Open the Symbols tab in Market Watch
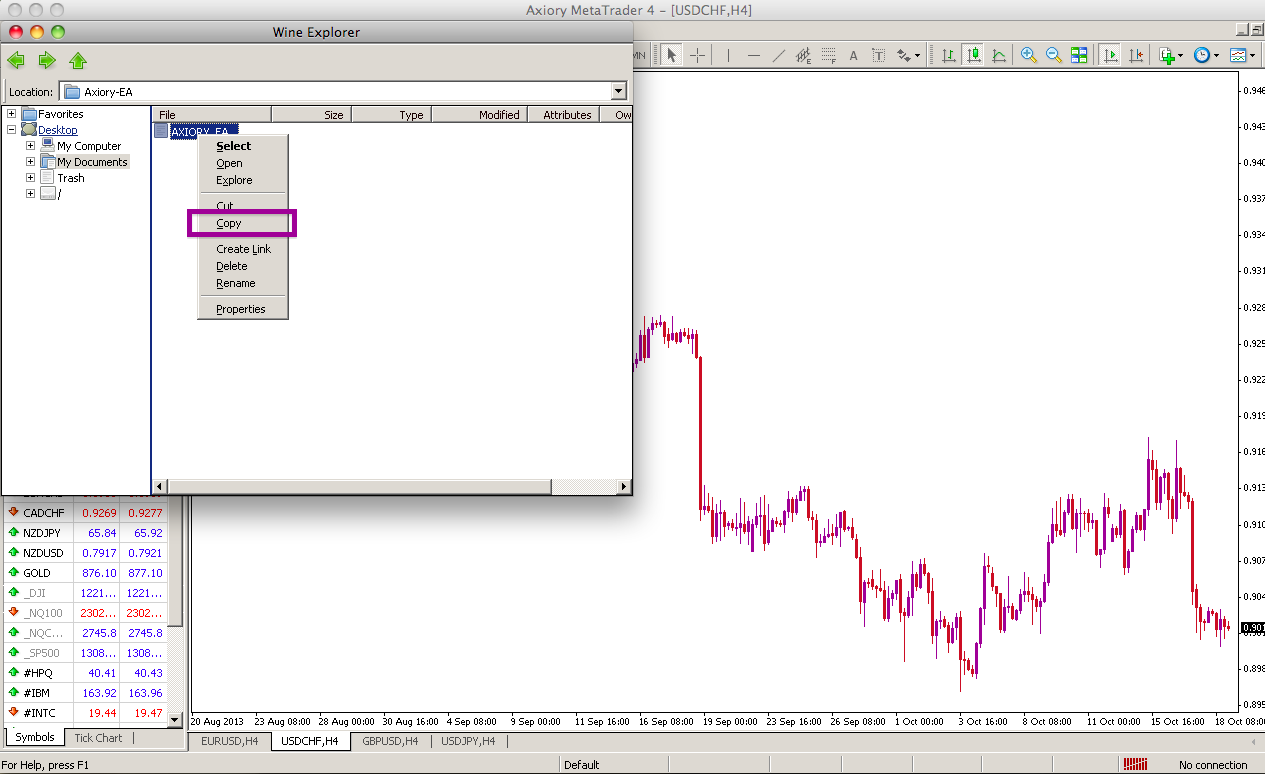This screenshot has width=1265, height=774. point(35,738)
